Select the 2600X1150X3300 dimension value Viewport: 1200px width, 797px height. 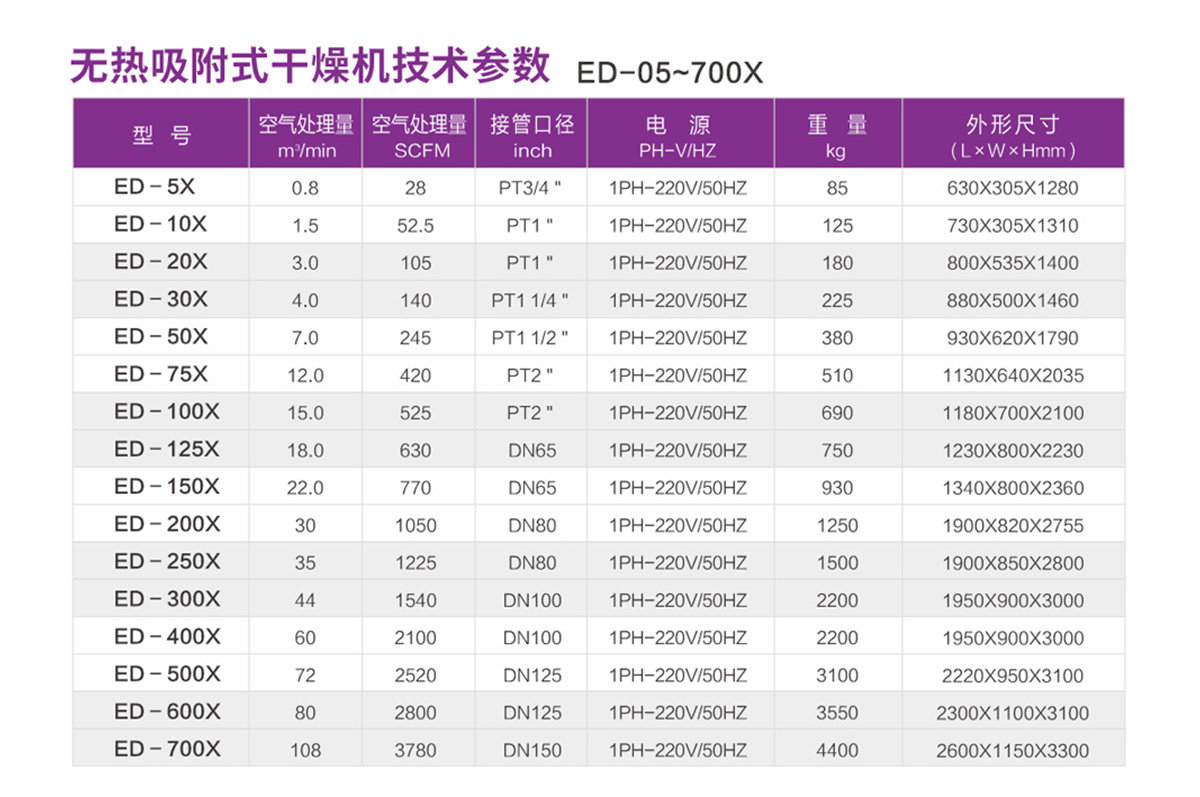click(x=1012, y=750)
